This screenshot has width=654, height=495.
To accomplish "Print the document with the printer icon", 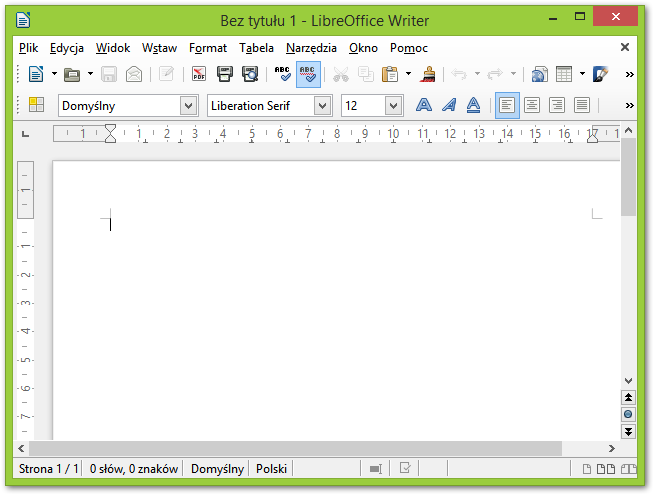I will point(224,74).
